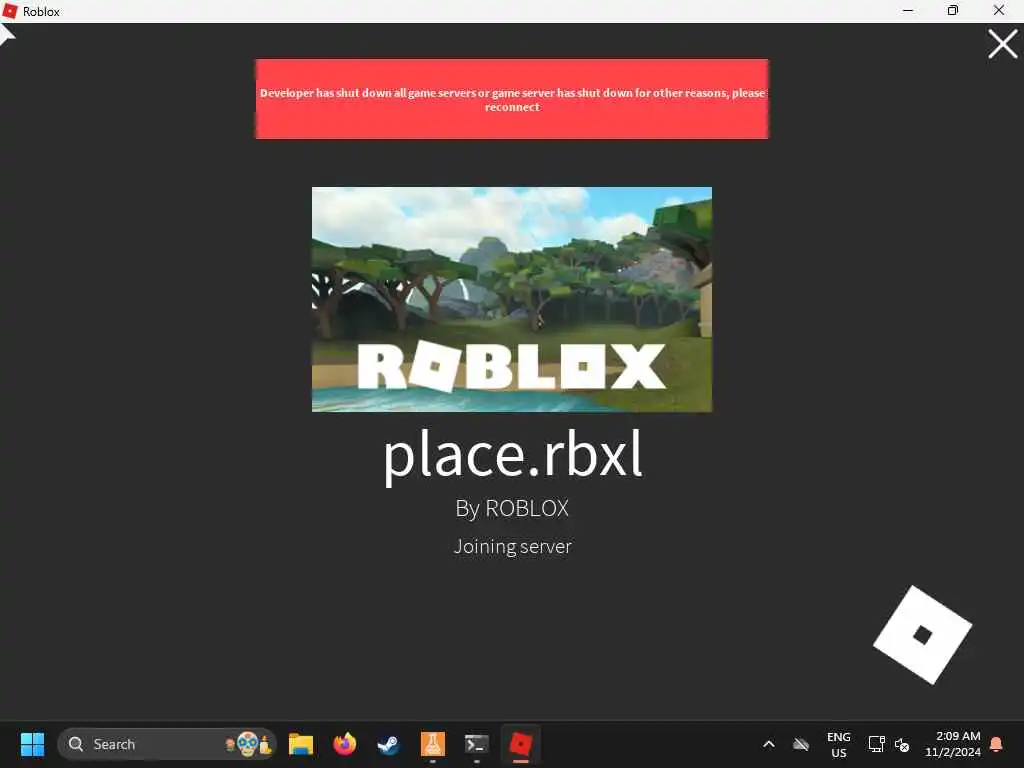Screen dimensions: 1024x768
Task: Open the Windows Start menu
Action: pos(32,744)
